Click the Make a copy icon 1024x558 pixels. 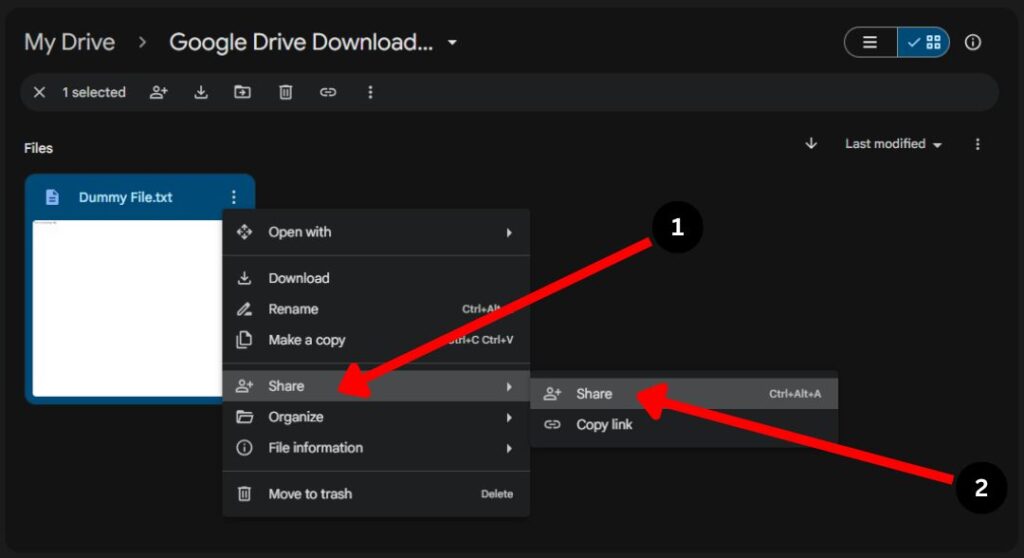pyautogui.click(x=244, y=340)
